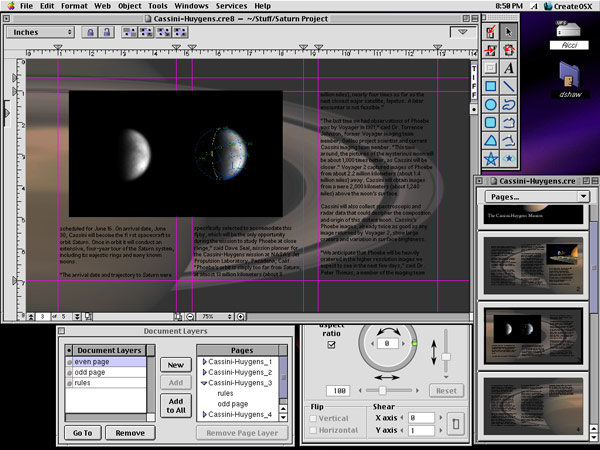Expand the Cassini-Huygens_1 page entry
Screen dimensions: 600x450
[x=205, y=360]
